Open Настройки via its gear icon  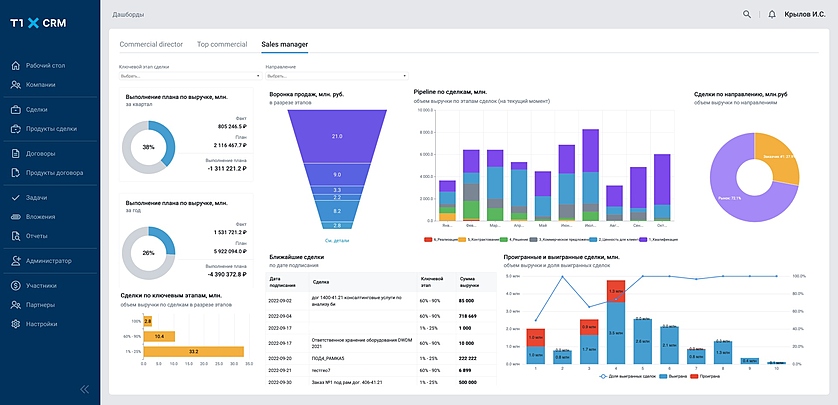click(16, 324)
